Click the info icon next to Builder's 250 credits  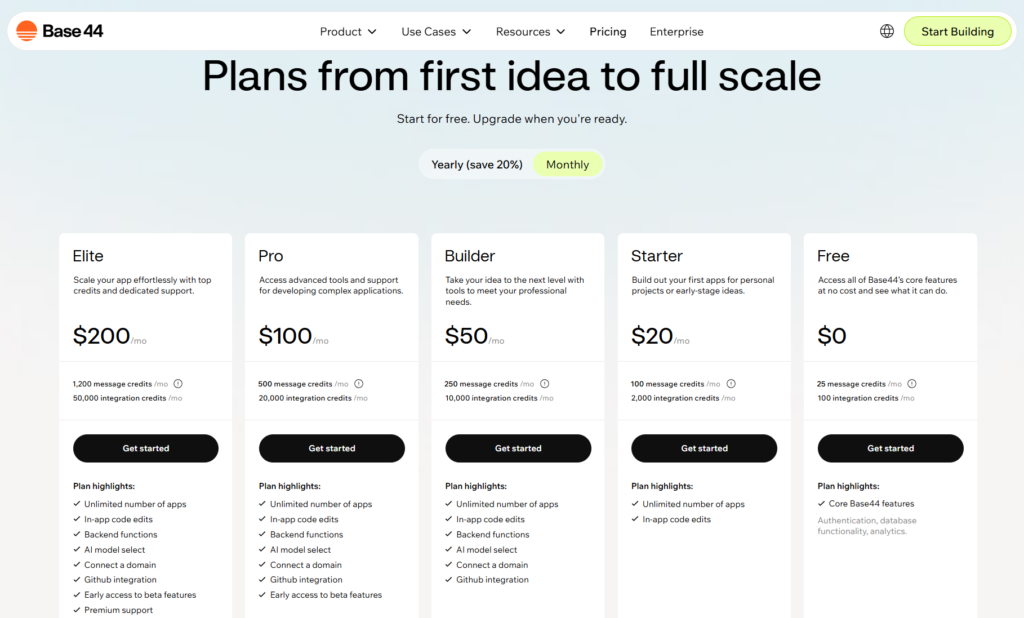click(545, 383)
